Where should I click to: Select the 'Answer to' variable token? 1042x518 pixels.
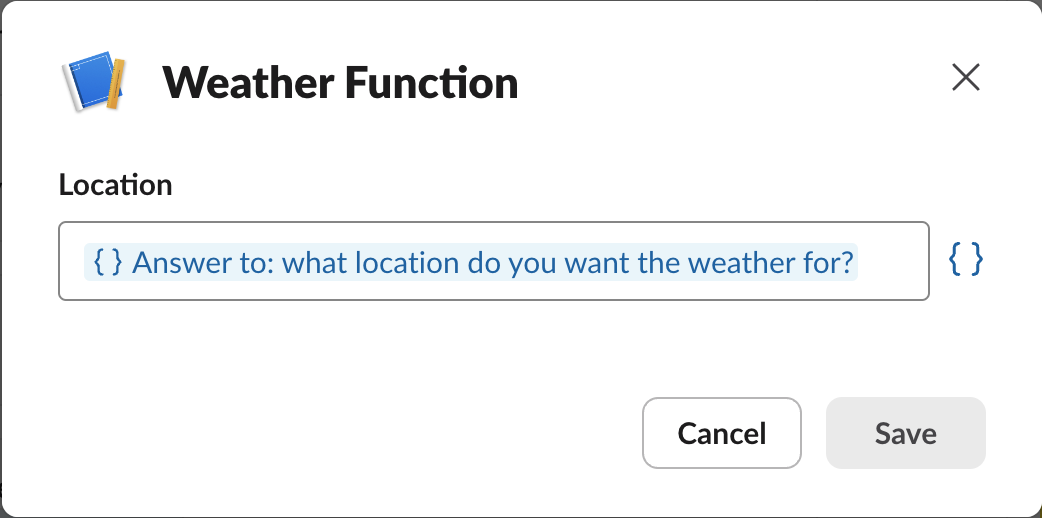pos(471,262)
